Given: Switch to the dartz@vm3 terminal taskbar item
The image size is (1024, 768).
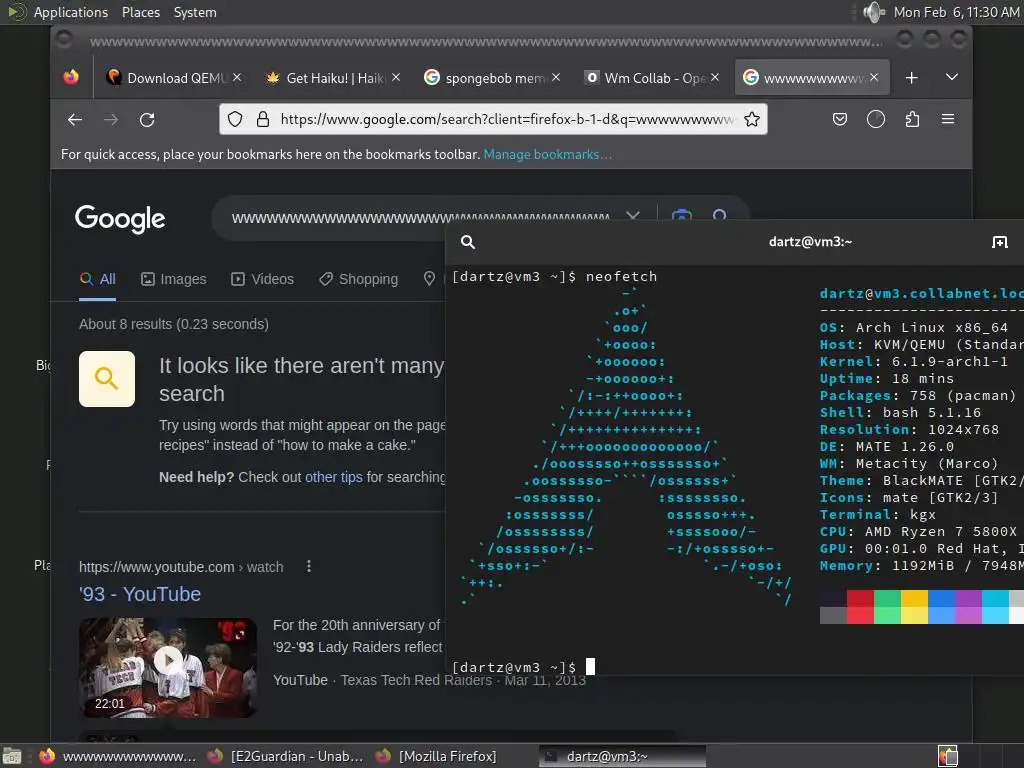Looking at the screenshot, I should (622, 756).
